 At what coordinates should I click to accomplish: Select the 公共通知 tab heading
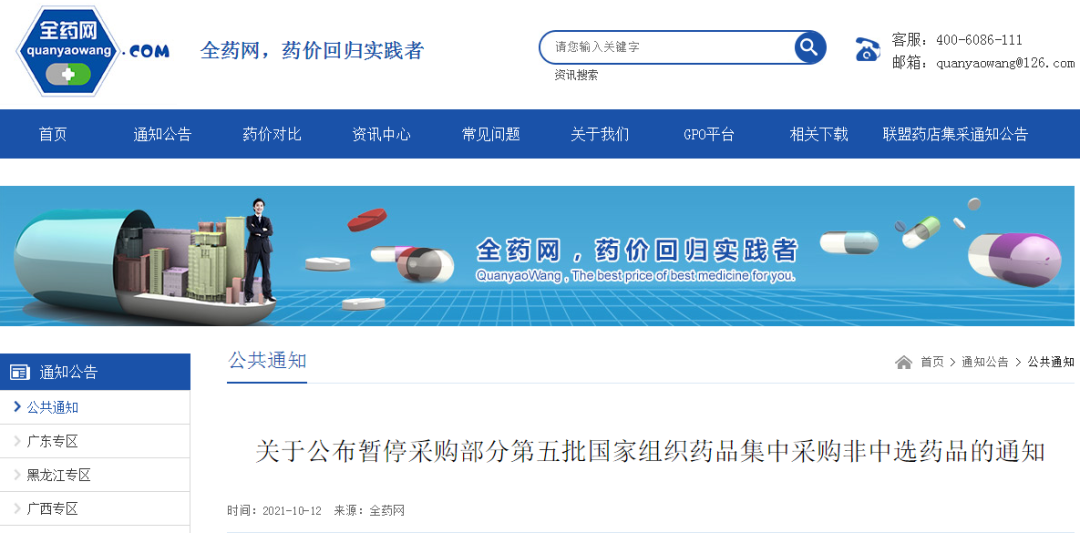(267, 361)
